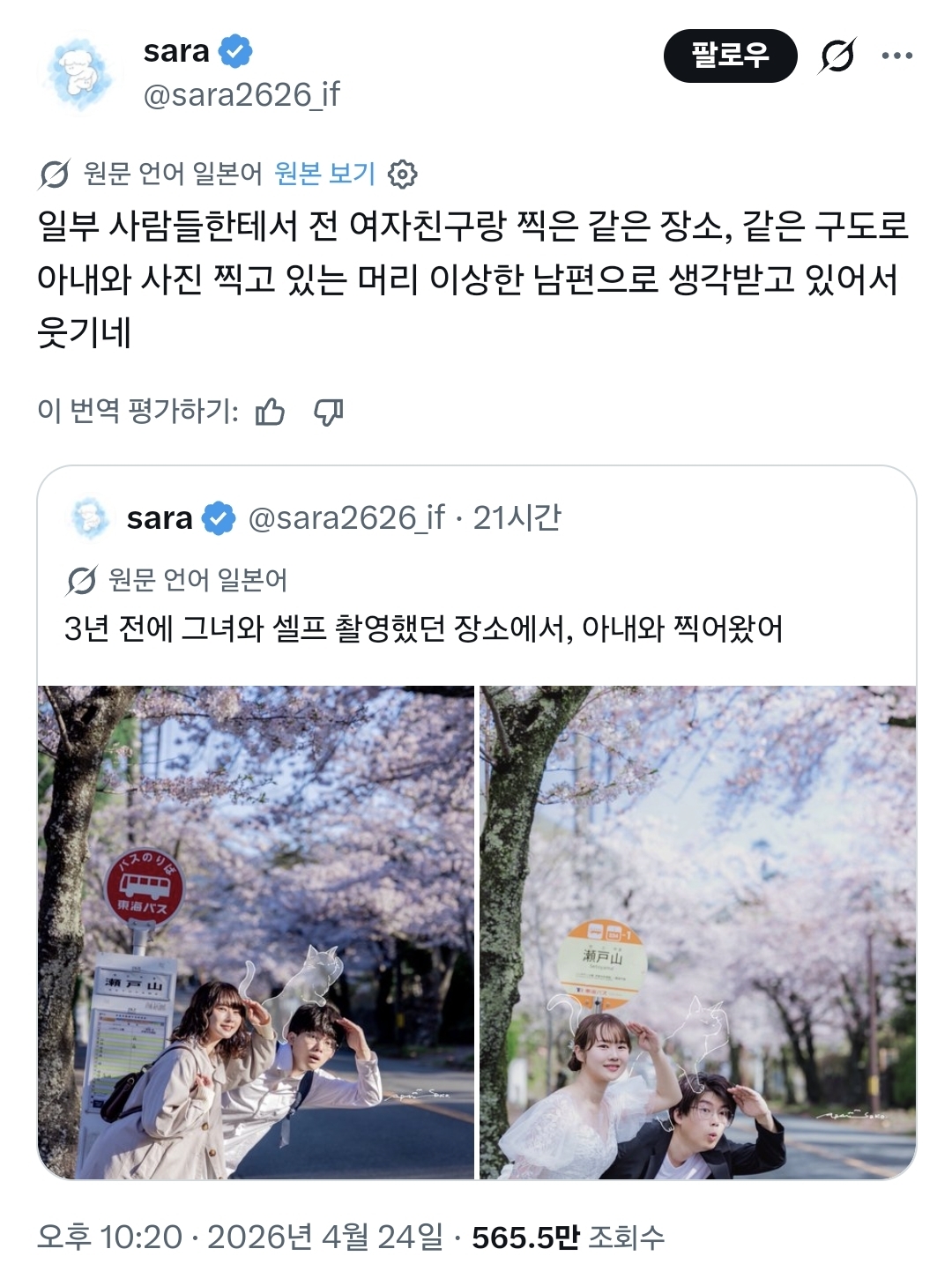Tap the translation icon before 원문 언어 일본어

pyautogui.click(x=54, y=175)
